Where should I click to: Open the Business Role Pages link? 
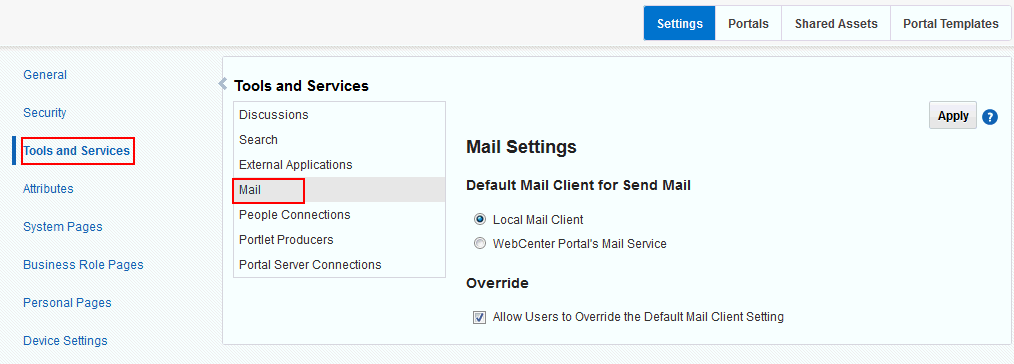(83, 265)
